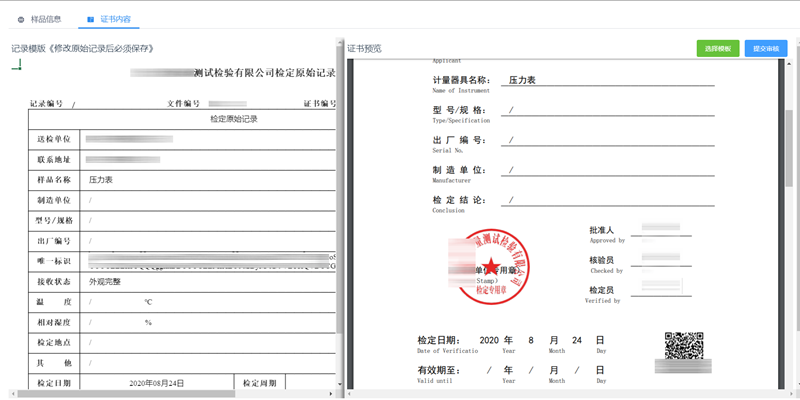
Task: Click the 检定结论 line in the certificate
Action: (x=608, y=200)
